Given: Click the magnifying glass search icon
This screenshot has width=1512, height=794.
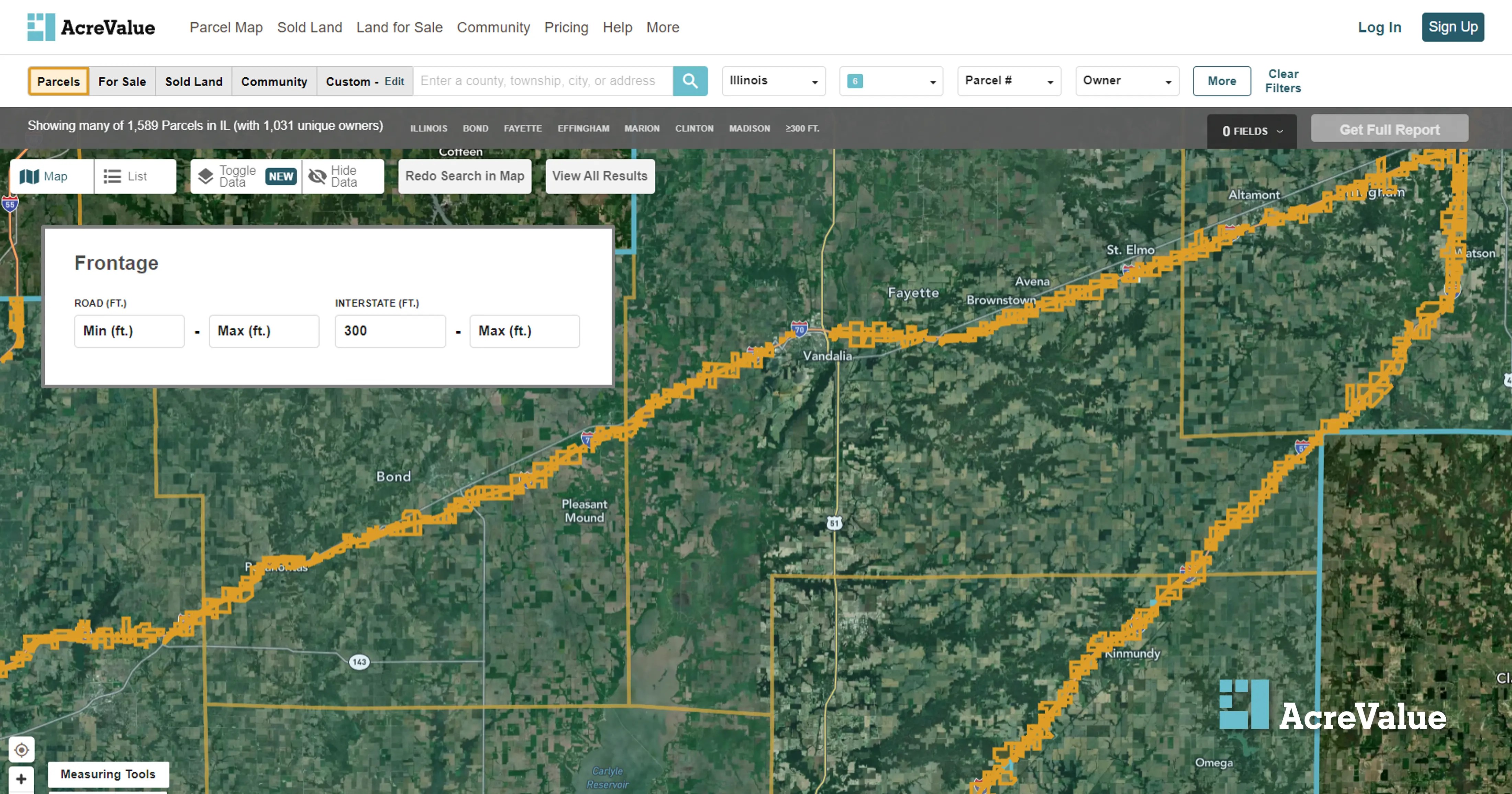Looking at the screenshot, I should [690, 81].
